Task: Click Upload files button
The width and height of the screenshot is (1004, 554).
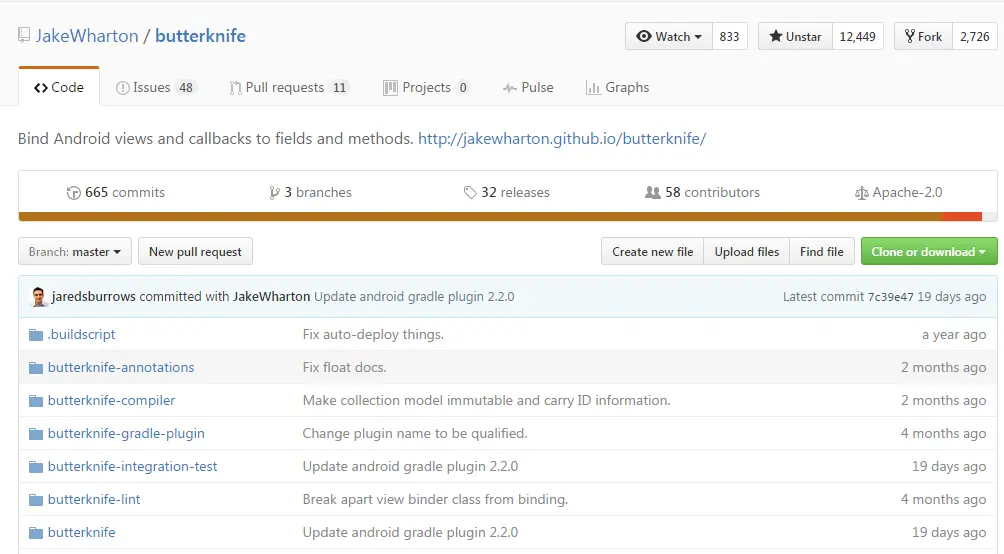Action: pos(747,252)
